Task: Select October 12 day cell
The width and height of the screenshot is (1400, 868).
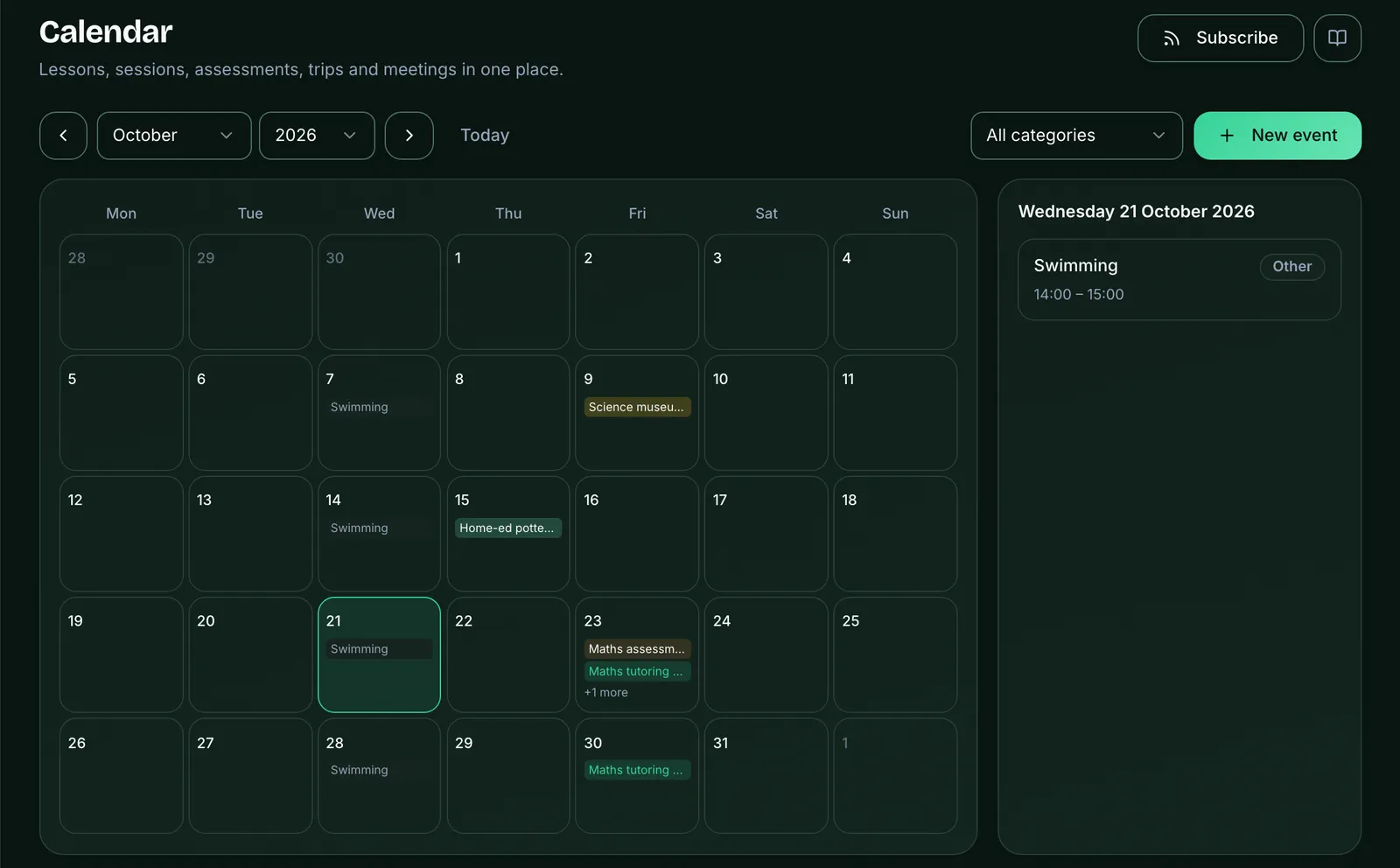Action: (121, 534)
